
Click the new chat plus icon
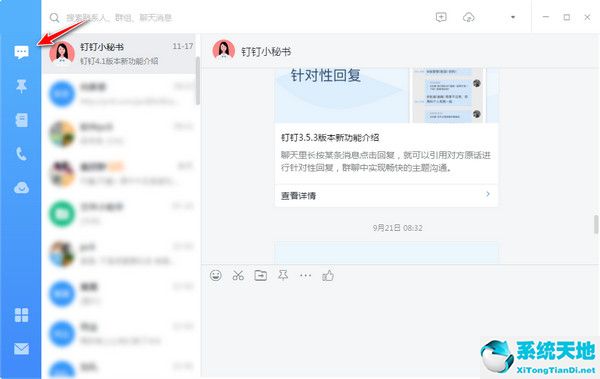(441, 17)
